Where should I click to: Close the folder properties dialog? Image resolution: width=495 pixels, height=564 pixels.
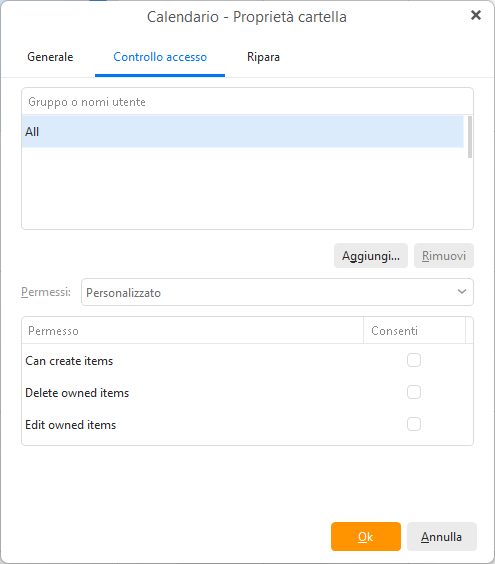(476, 15)
